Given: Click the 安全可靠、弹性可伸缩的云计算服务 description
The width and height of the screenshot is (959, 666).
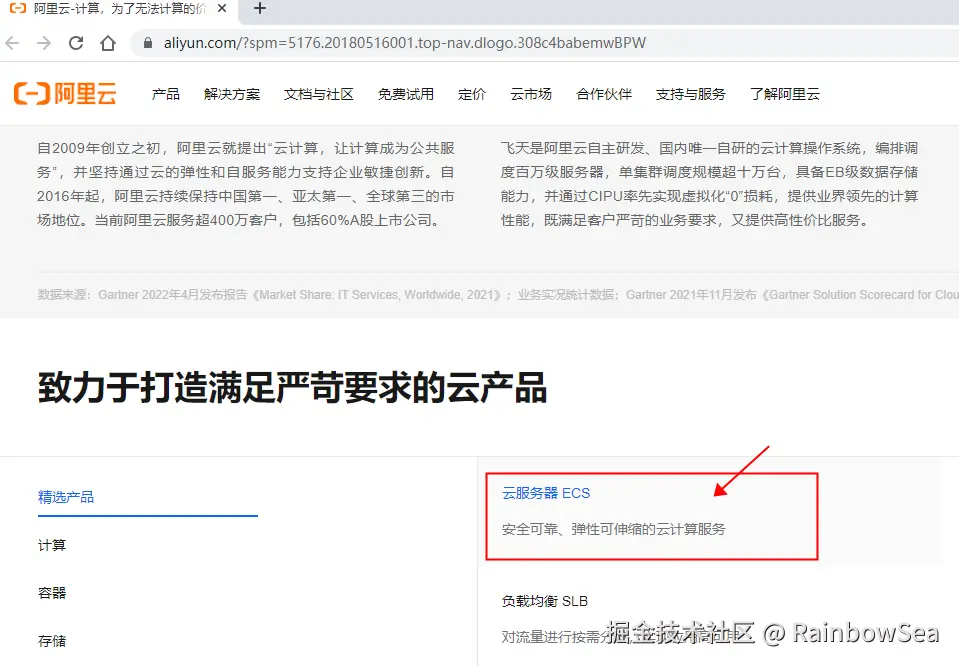Looking at the screenshot, I should click(613, 529).
